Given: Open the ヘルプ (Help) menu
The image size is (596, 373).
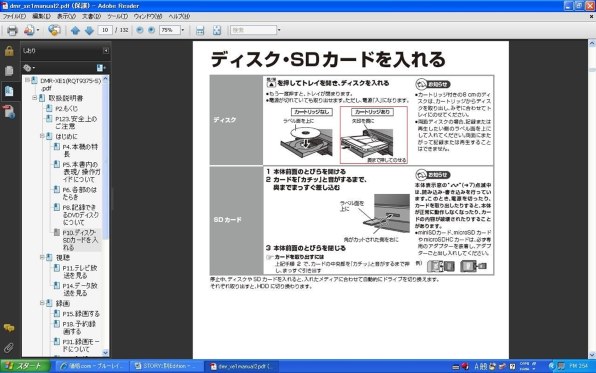Looking at the screenshot, I should [179, 16].
